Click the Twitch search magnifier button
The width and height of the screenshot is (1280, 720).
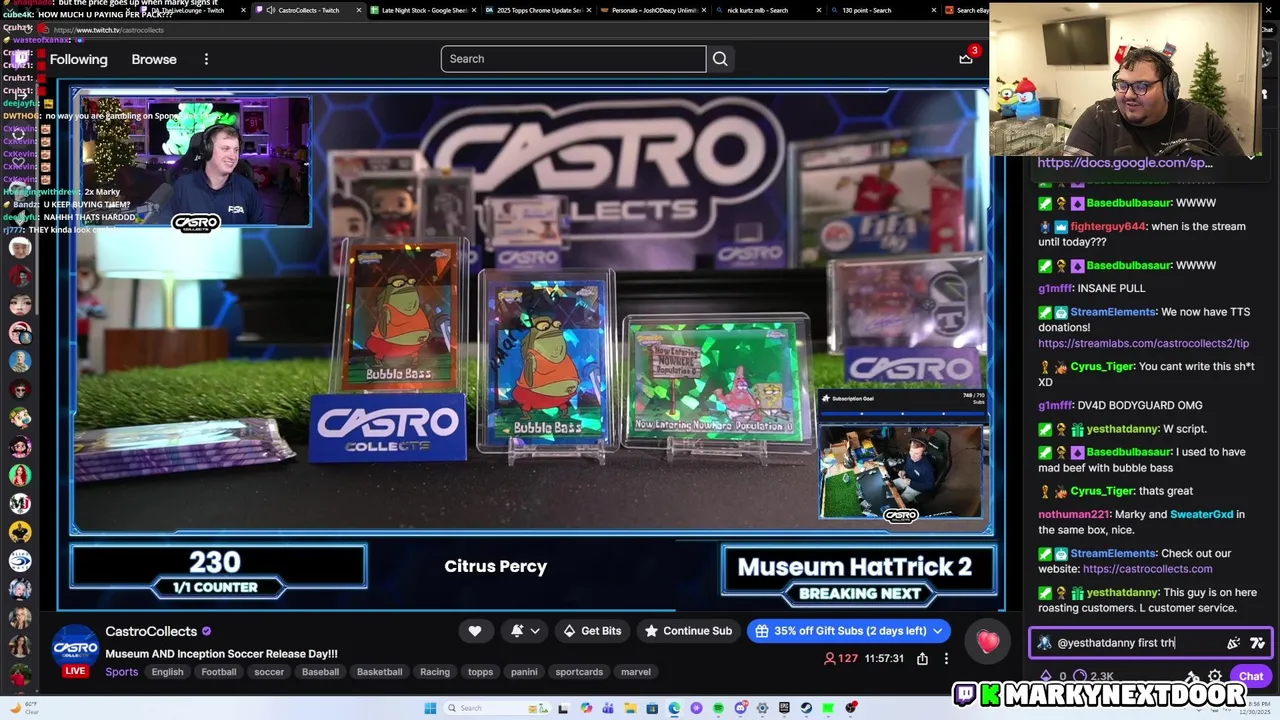click(x=720, y=59)
